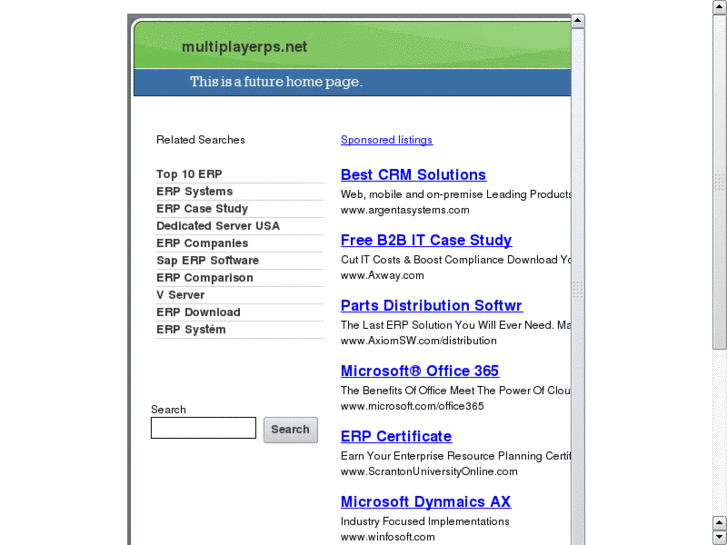Select V Server related search
This screenshot has width=727, height=545.
tap(180, 295)
